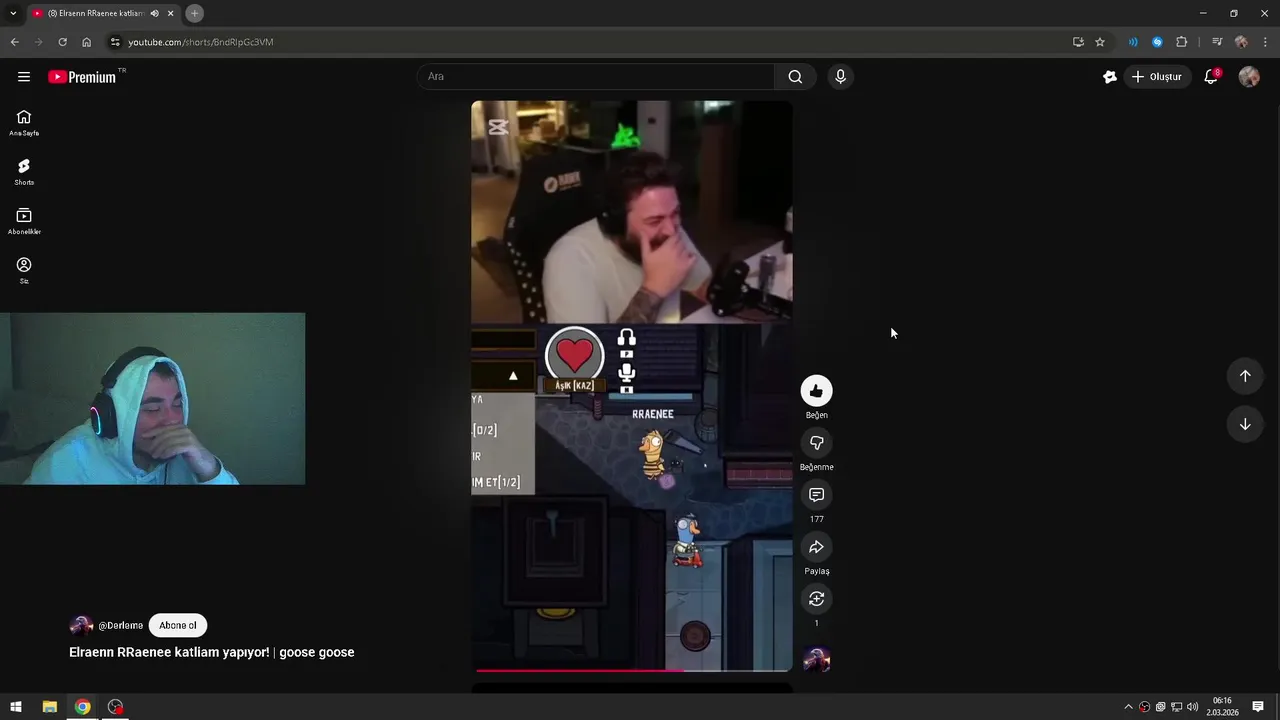Open File Explorer from the taskbar
1280x720 pixels.
(49, 707)
